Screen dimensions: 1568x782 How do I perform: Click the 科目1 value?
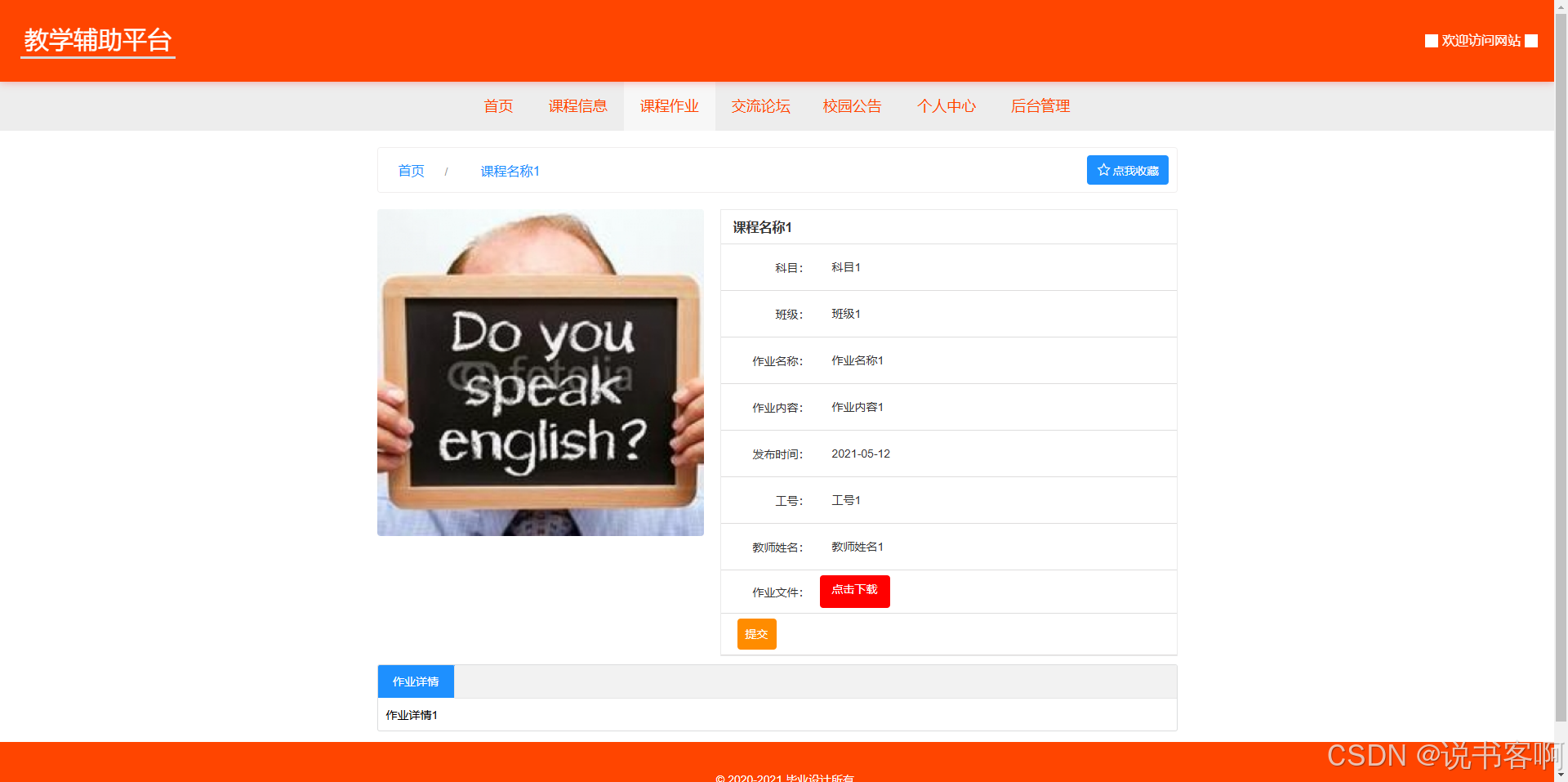pos(846,267)
